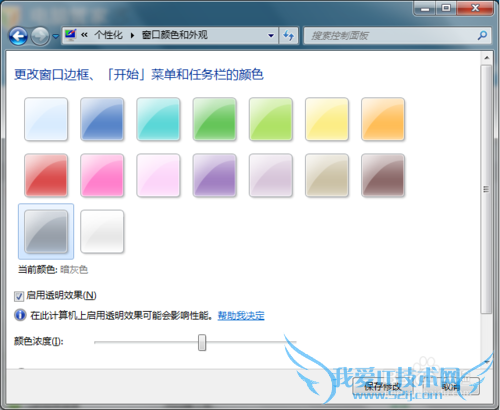Click the magnifier search icon
The width and height of the screenshot is (500, 410).
482,35
